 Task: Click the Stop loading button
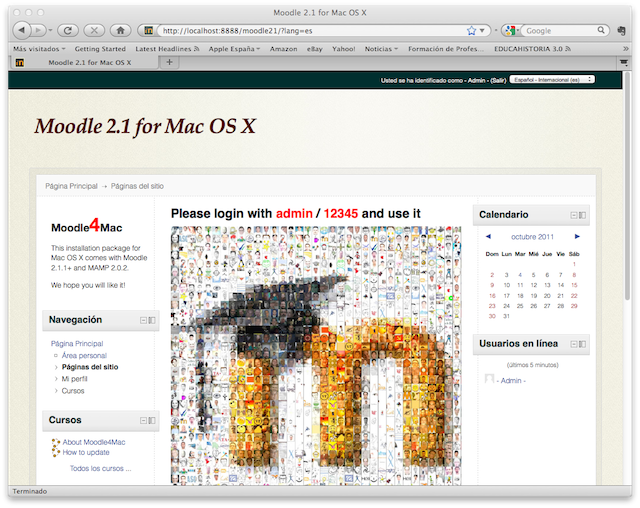pos(95,30)
